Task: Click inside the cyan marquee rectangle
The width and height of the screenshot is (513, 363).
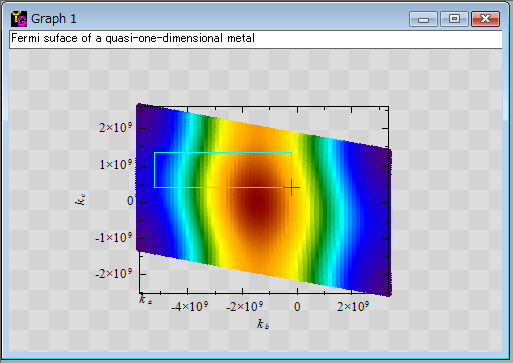Action: click(x=223, y=170)
